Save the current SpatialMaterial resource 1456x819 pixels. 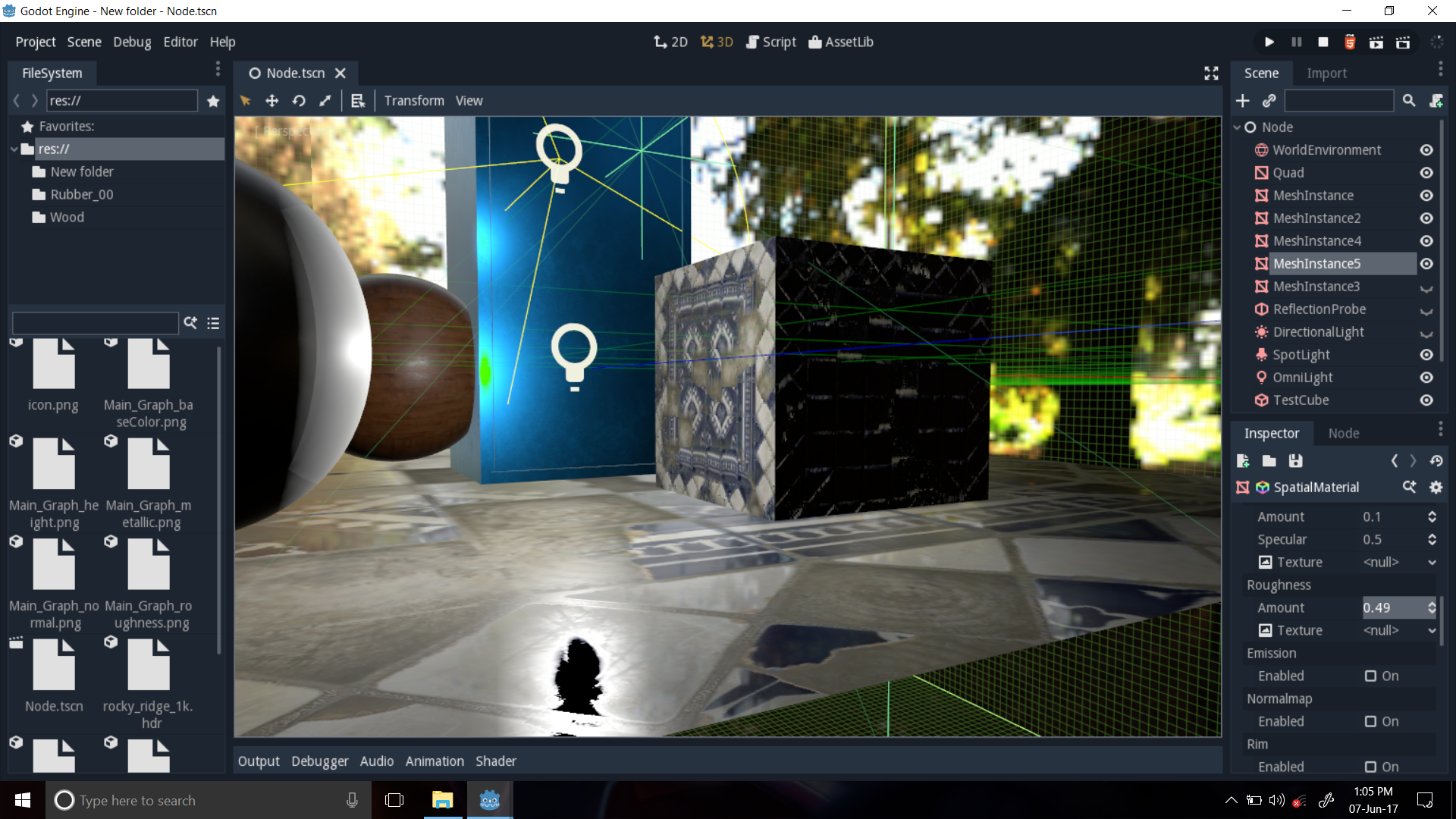[1295, 460]
